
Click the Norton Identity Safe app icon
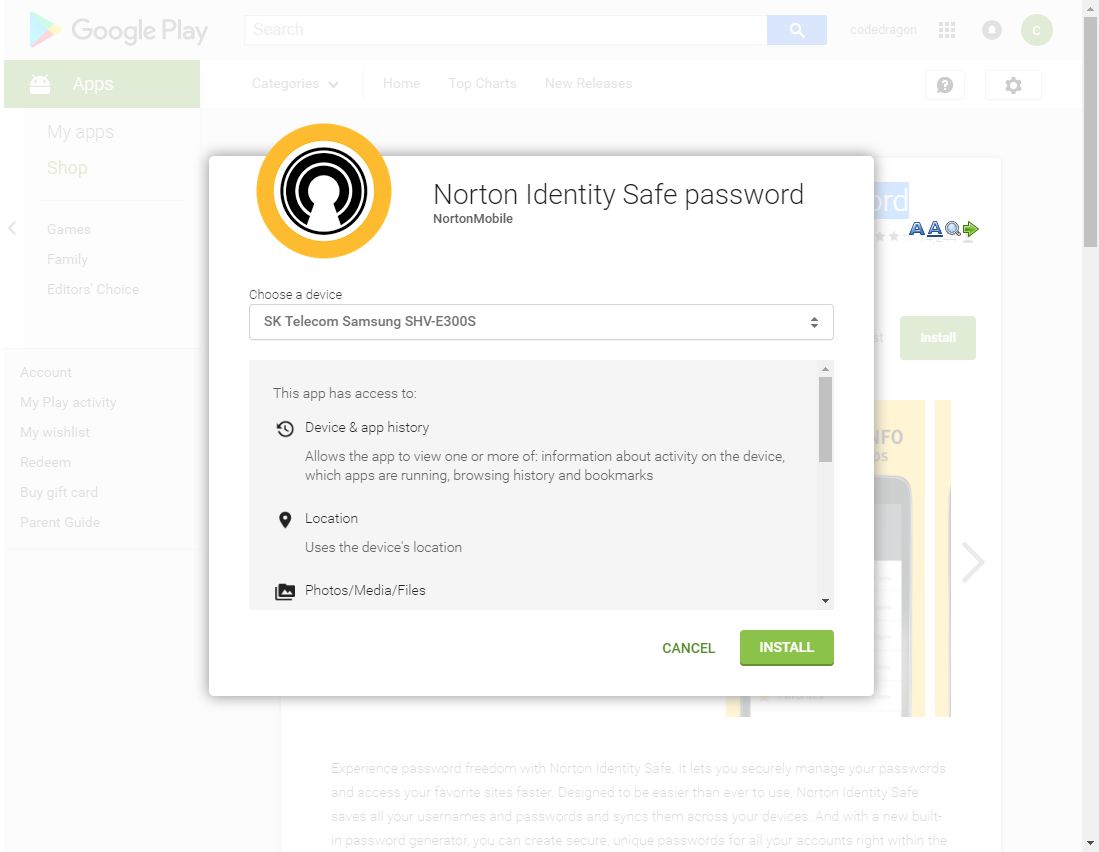[324, 191]
